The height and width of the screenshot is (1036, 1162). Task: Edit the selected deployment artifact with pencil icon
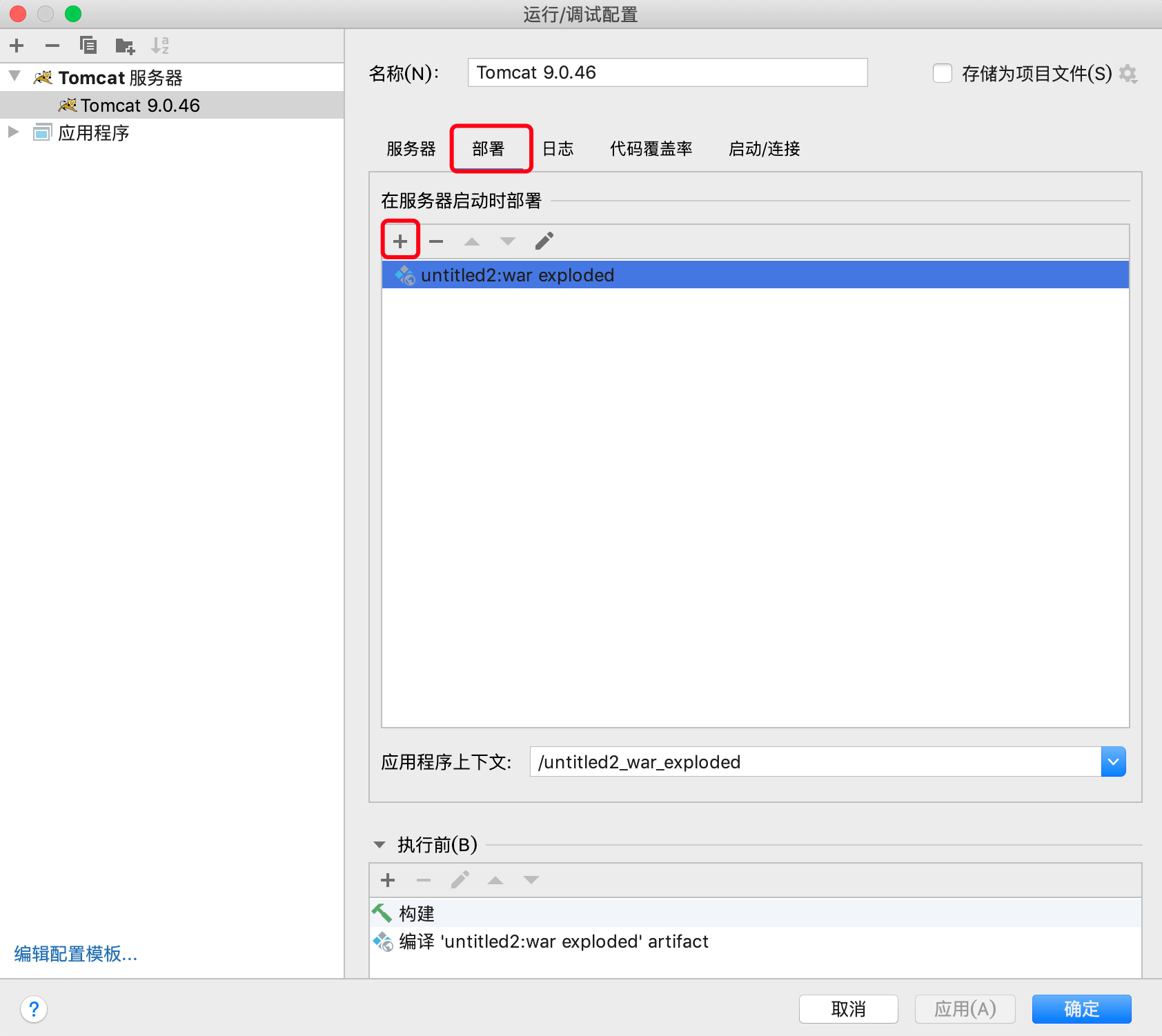(544, 240)
